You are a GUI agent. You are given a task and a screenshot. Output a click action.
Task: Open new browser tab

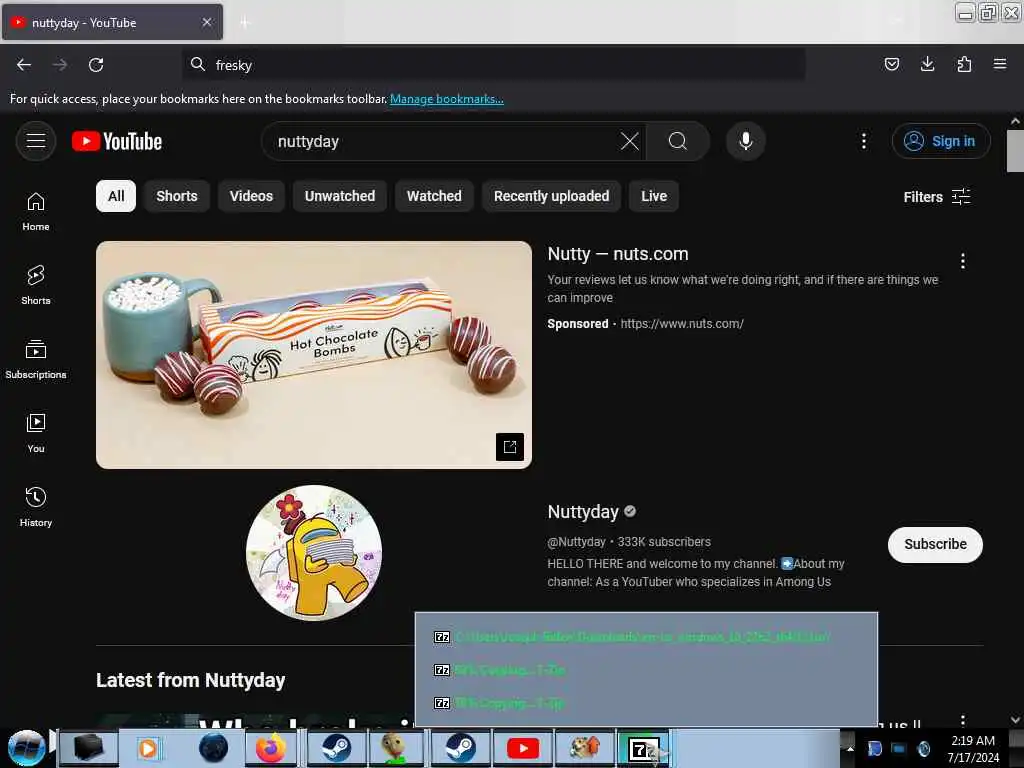[245, 23]
